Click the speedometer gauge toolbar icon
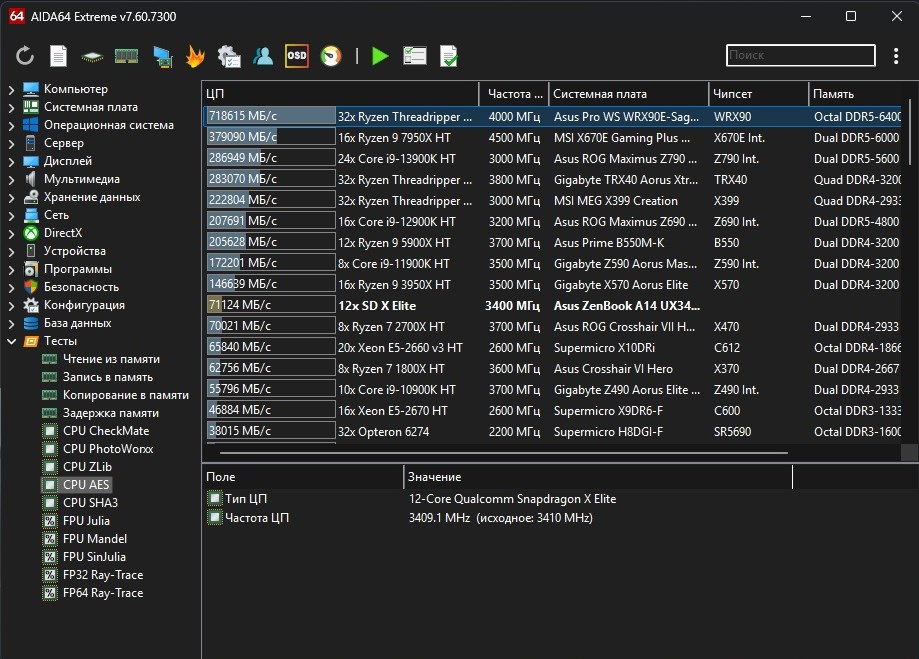919x659 pixels. tap(331, 56)
